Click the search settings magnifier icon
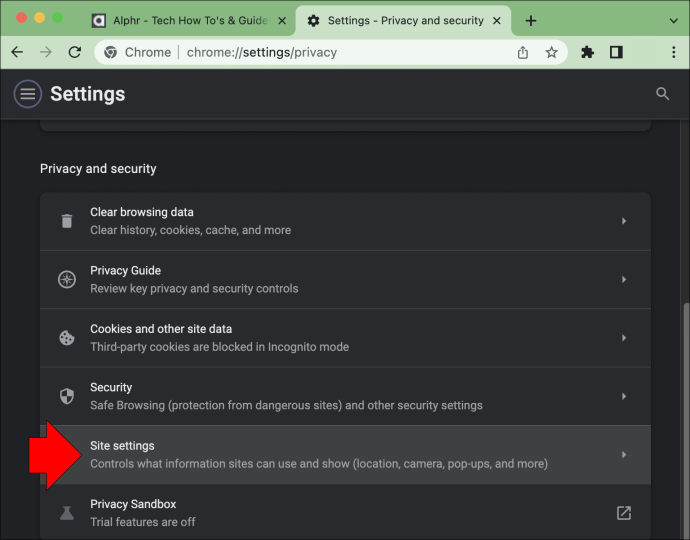Viewport: 690px width, 540px height. click(662, 94)
